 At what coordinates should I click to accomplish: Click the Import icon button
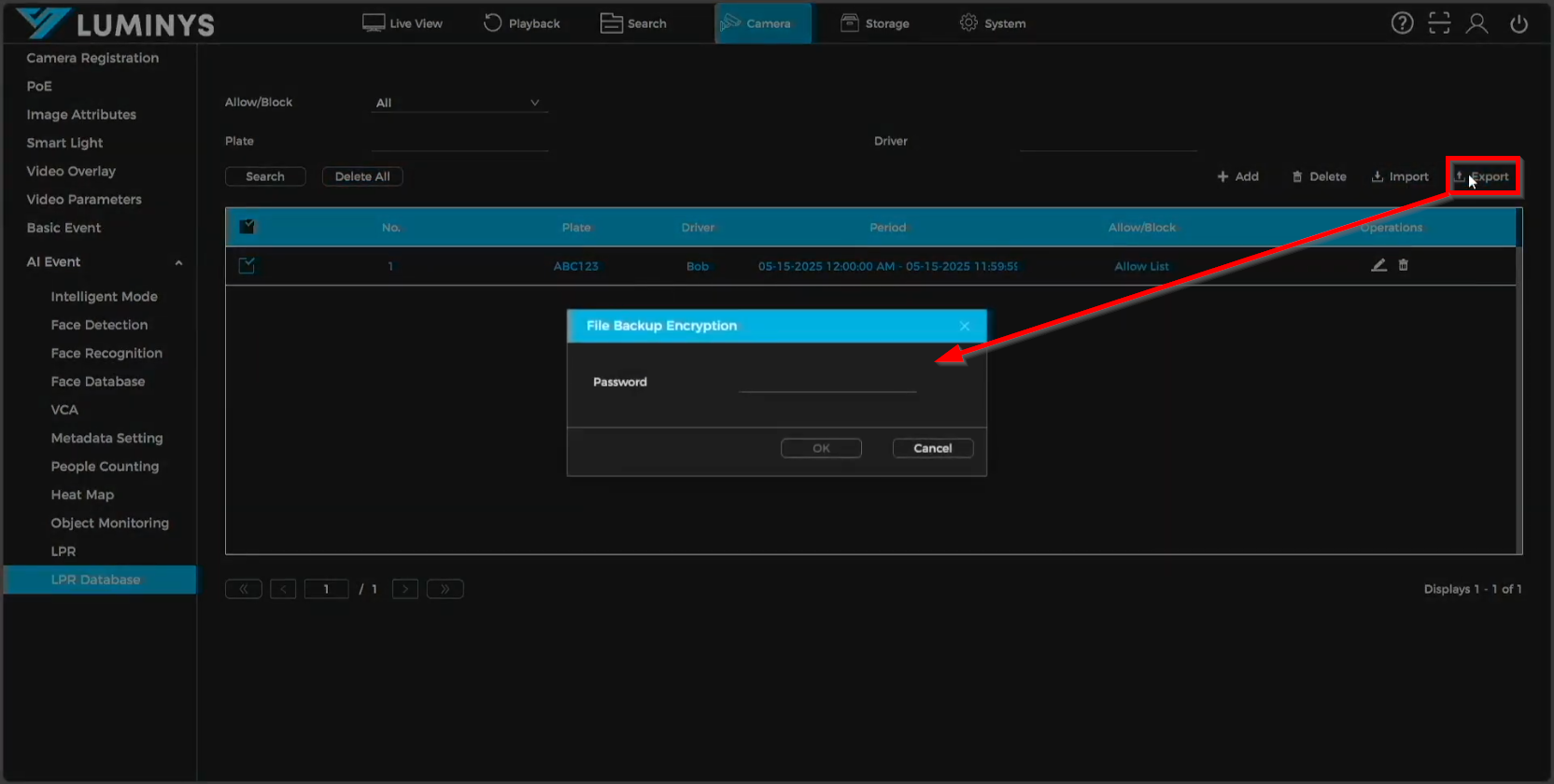tap(1400, 176)
